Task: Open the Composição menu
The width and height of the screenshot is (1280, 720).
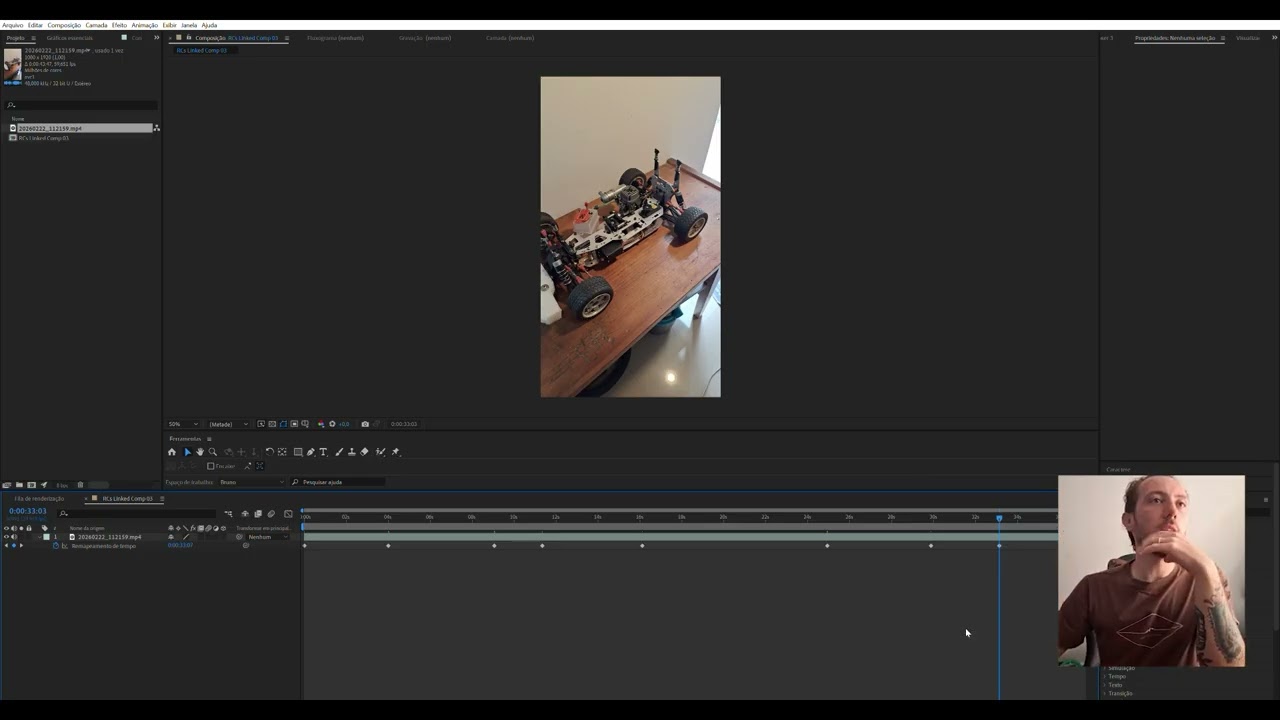Action: point(64,25)
